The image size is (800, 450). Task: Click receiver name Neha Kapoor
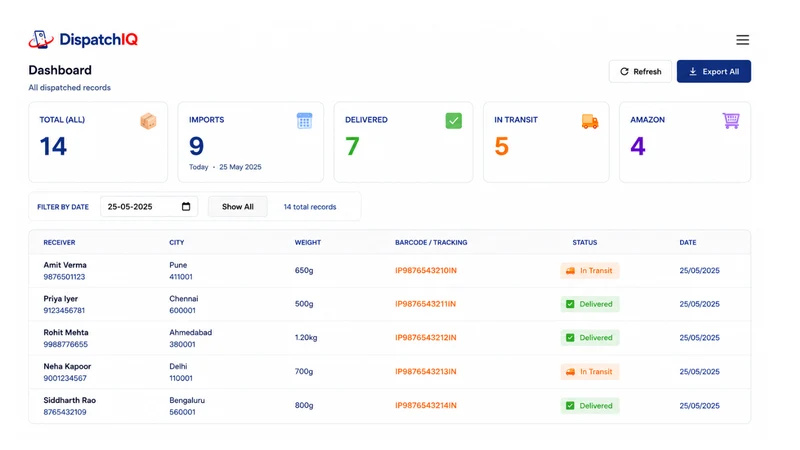[67, 366]
